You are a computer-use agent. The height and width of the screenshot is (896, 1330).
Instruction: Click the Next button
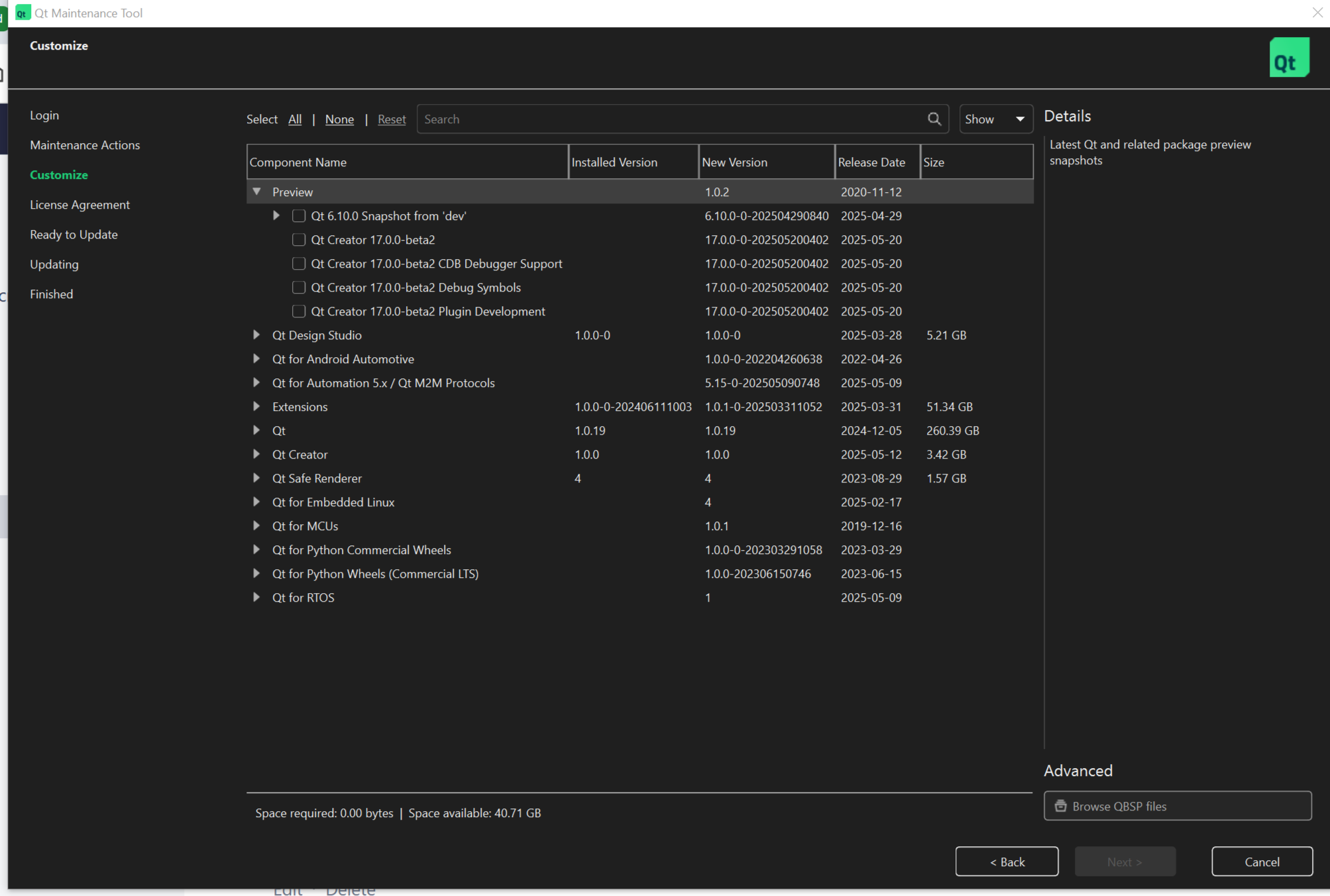pyautogui.click(x=1125, y=862)
